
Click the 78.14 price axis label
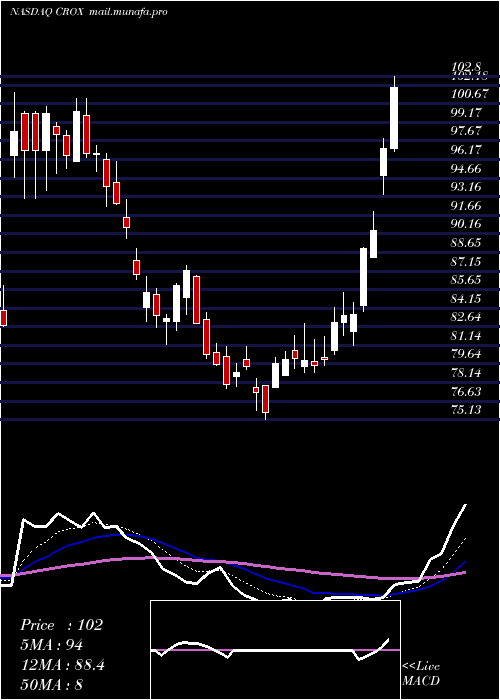coord(467,373)
